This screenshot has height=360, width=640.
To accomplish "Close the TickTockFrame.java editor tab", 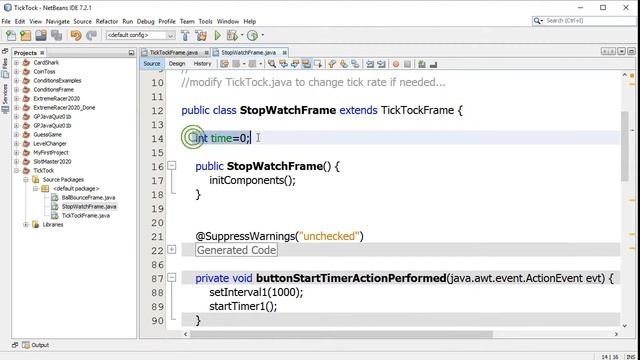I will click(207, 53).
